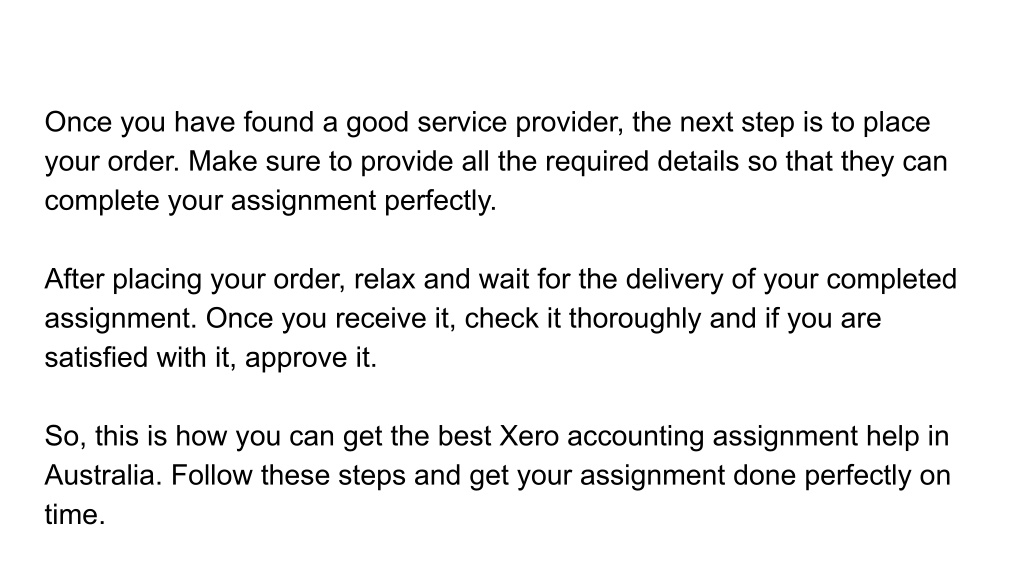Click the phrase 'required details'

click(642, 162)
